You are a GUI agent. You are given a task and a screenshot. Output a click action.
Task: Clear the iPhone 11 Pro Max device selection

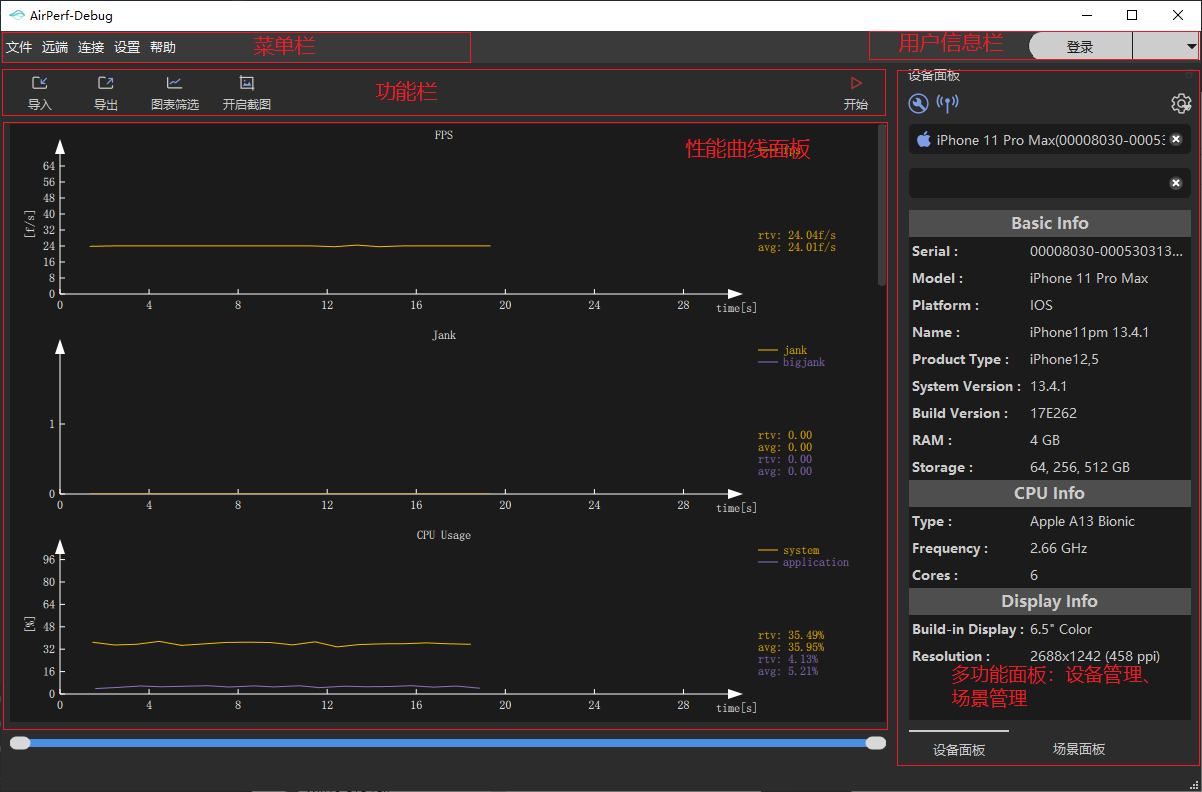1176,140
